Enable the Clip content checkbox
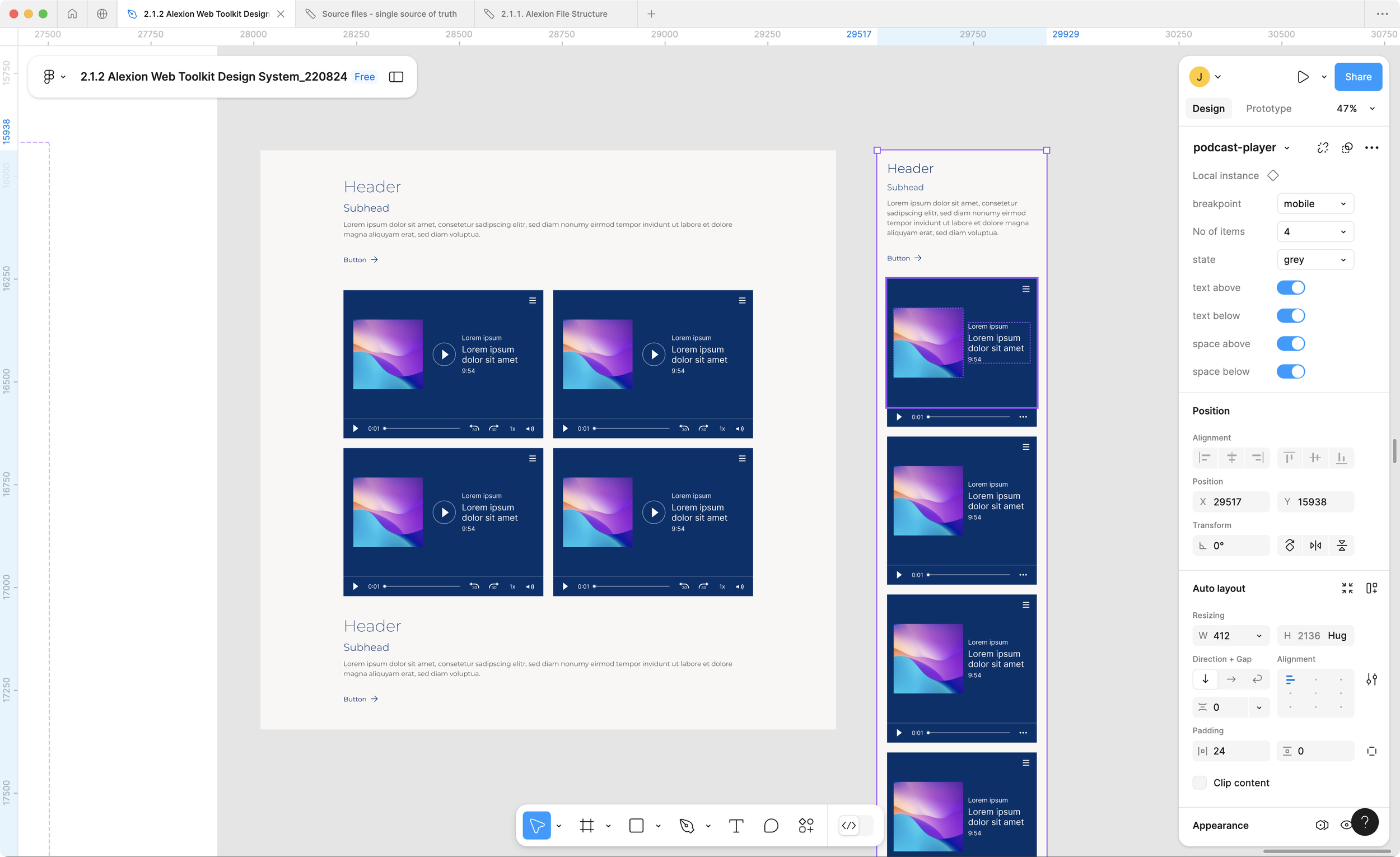 (x=1200, y=783)
